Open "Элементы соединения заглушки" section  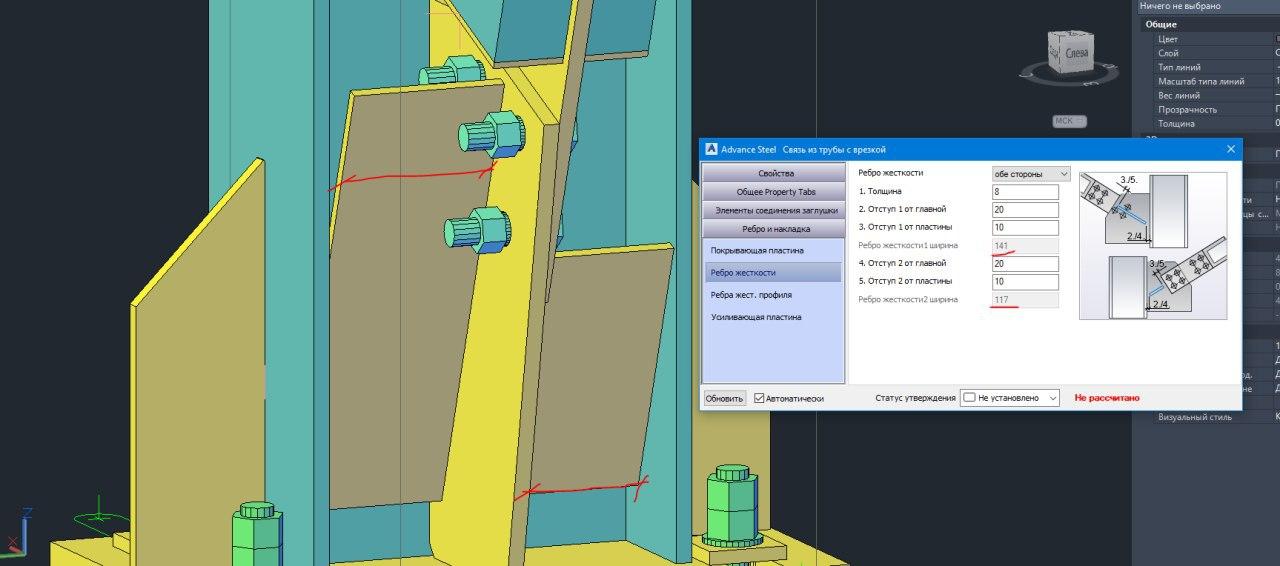(x=775, y=210)
